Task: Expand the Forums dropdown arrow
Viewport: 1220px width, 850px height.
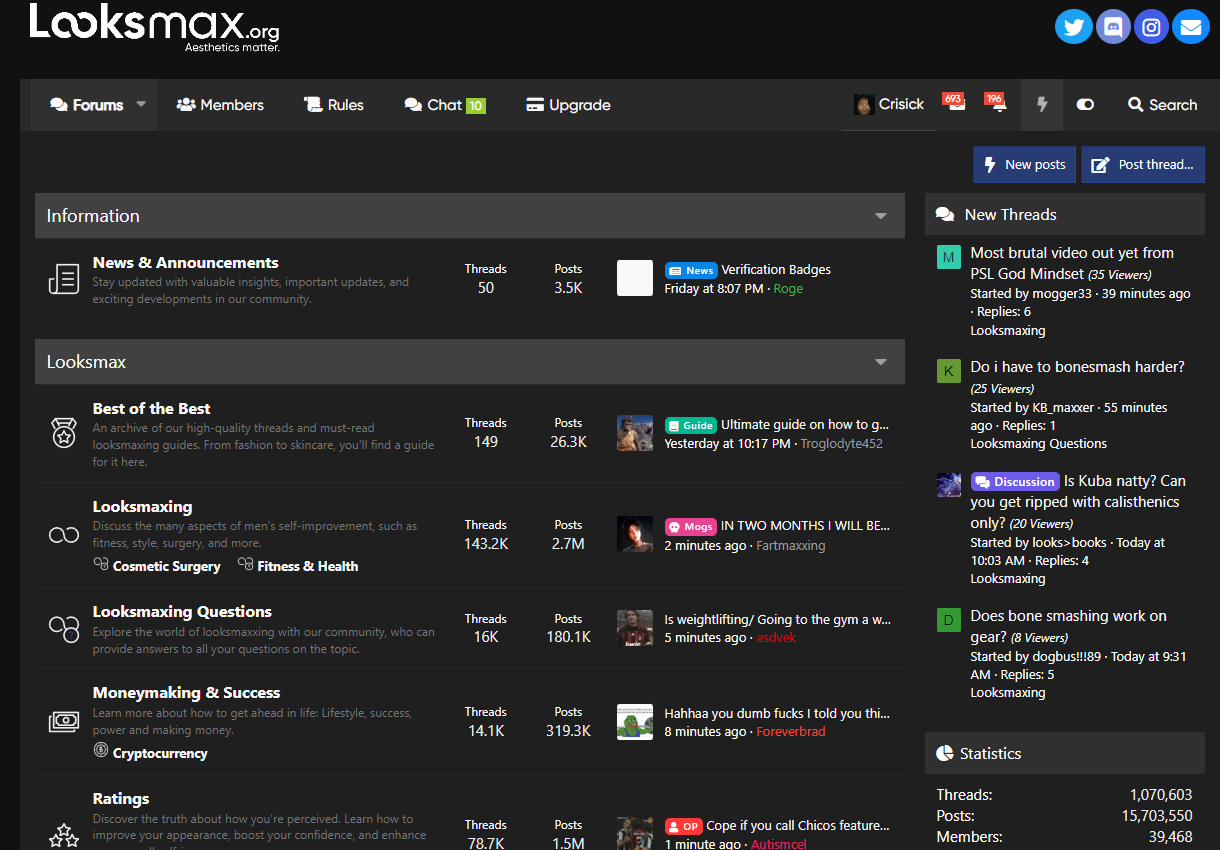Action: click(x=141, y=104)
